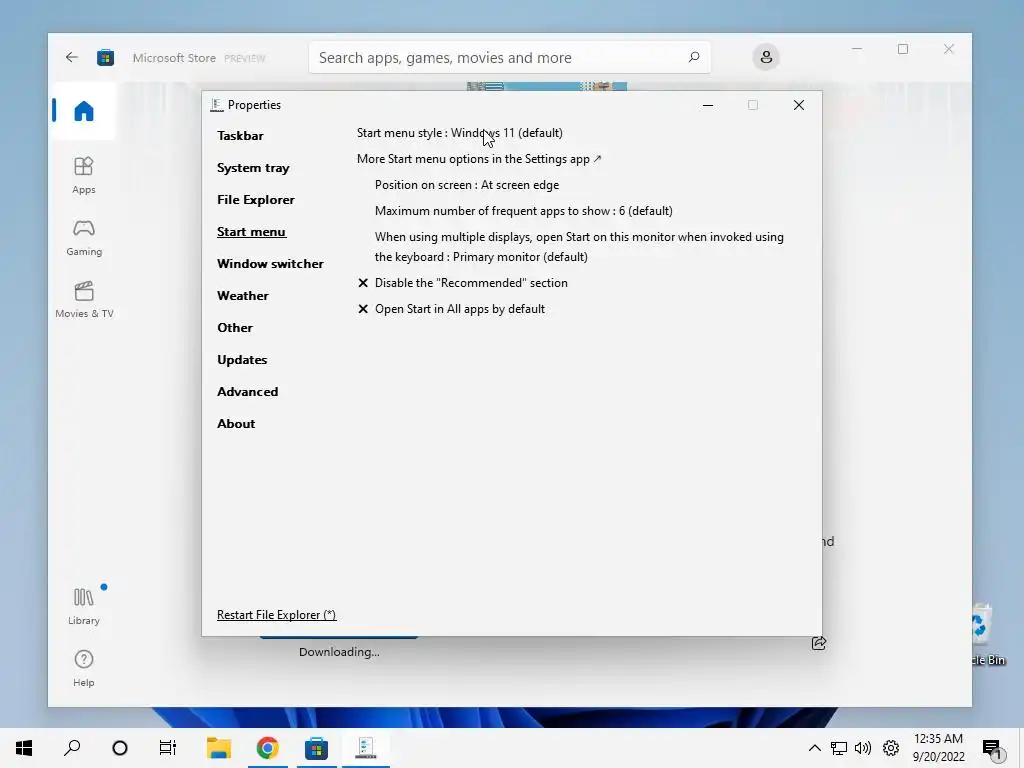Toggle Disable the Recommended section
The width and height of the screenshot is (1024, 768).
pyautogui.click(x=462, y=283)
